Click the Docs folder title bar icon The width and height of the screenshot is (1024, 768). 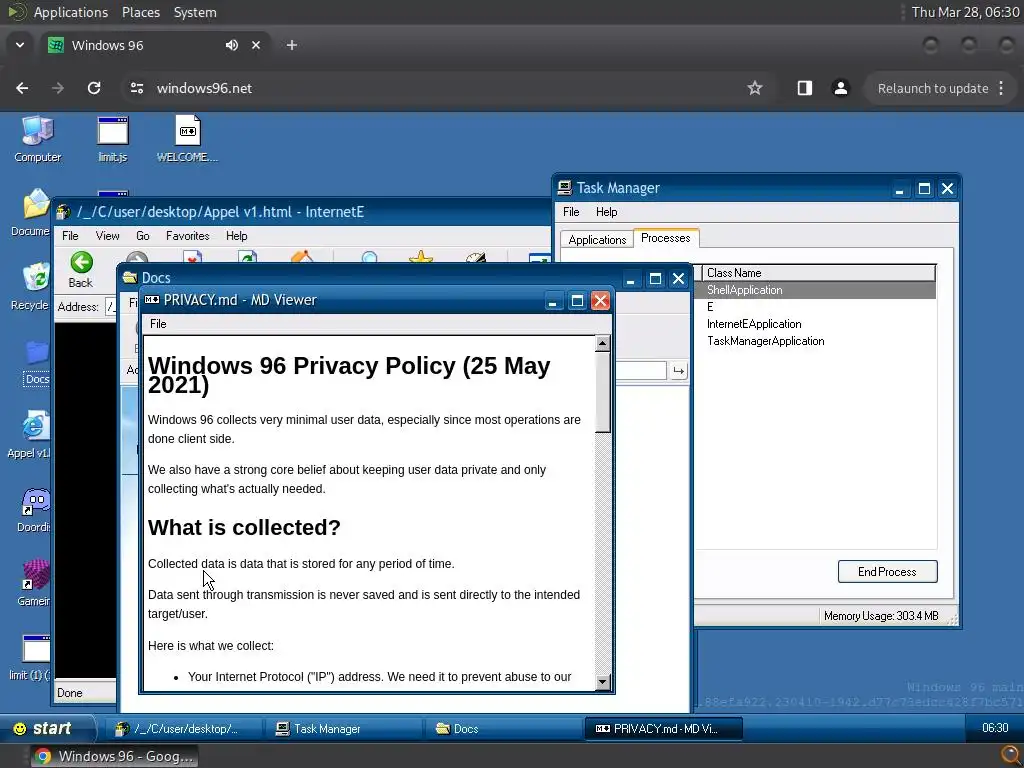tap(130, 278)
